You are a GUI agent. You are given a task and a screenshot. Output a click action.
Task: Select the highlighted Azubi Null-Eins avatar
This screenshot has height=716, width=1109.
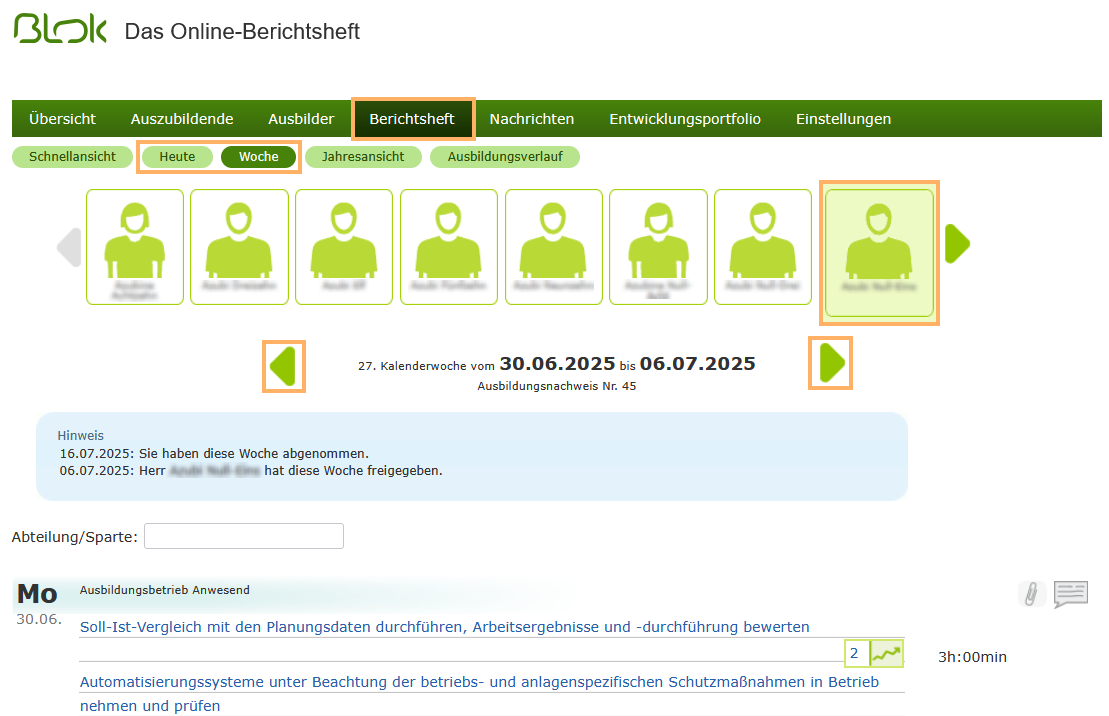[879, 253]
